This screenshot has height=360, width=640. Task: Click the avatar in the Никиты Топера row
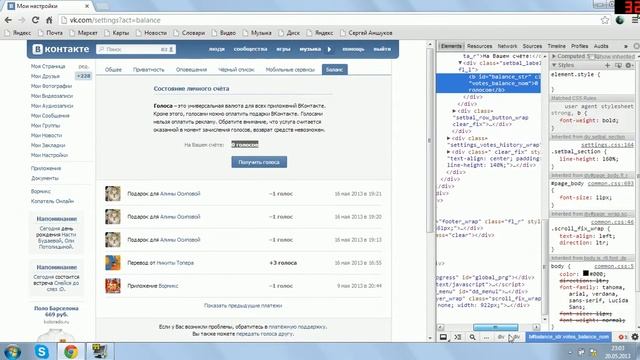pyautogui.click(x=113, y=263)
